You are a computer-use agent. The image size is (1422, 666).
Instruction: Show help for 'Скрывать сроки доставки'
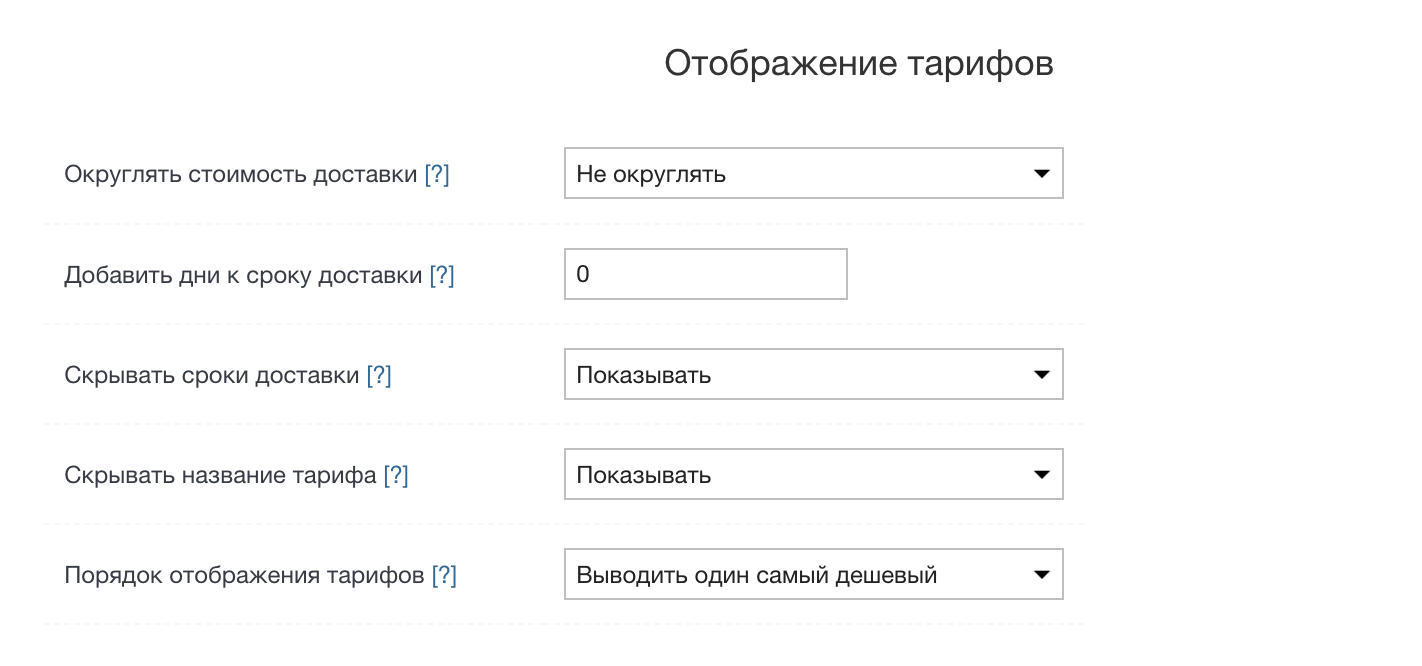379,376
